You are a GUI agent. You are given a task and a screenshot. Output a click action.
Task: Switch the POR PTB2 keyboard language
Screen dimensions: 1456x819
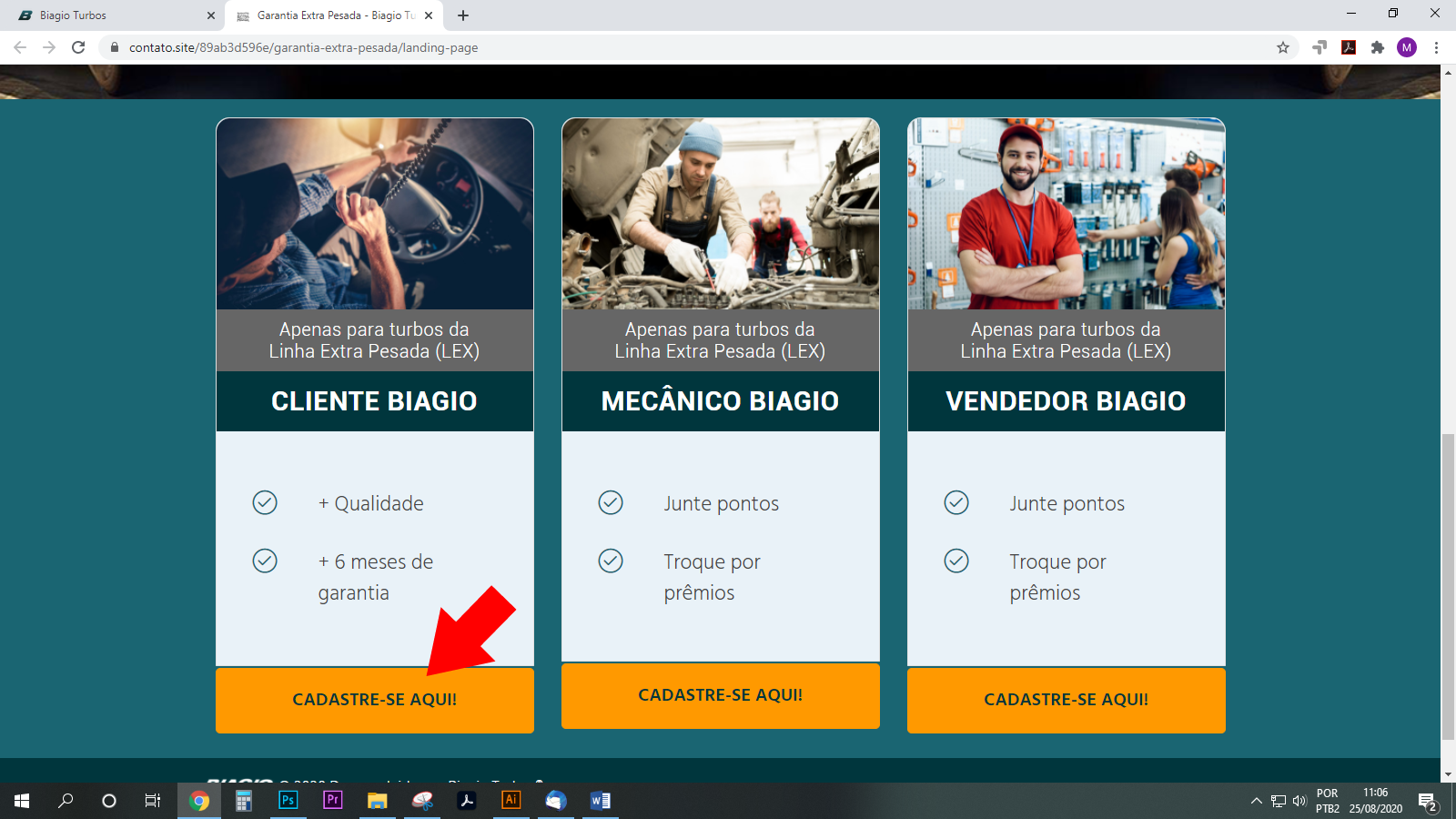pyautogui.click(x=1328, y=801)
